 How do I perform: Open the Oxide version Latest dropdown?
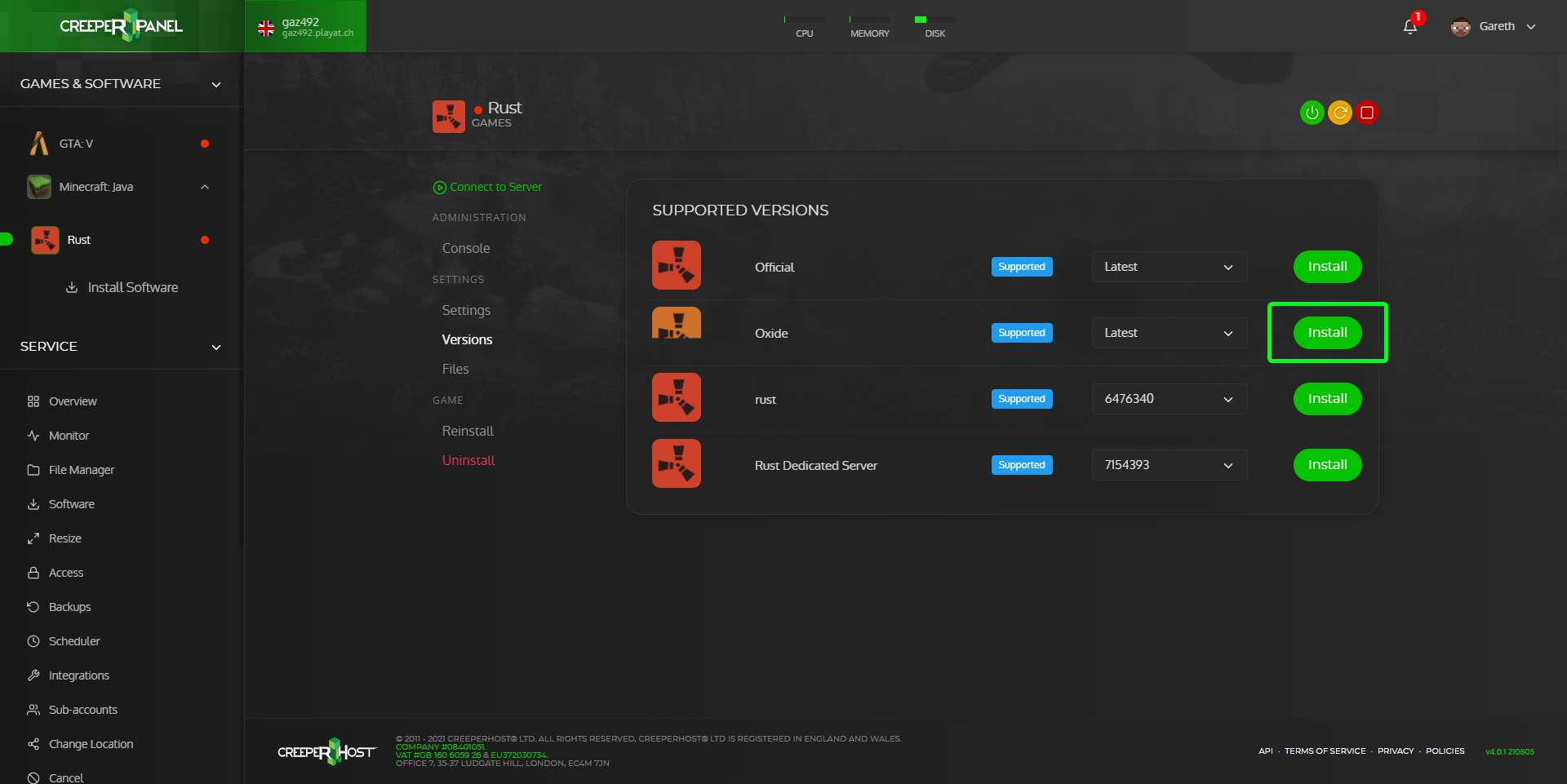[1170, 333]
